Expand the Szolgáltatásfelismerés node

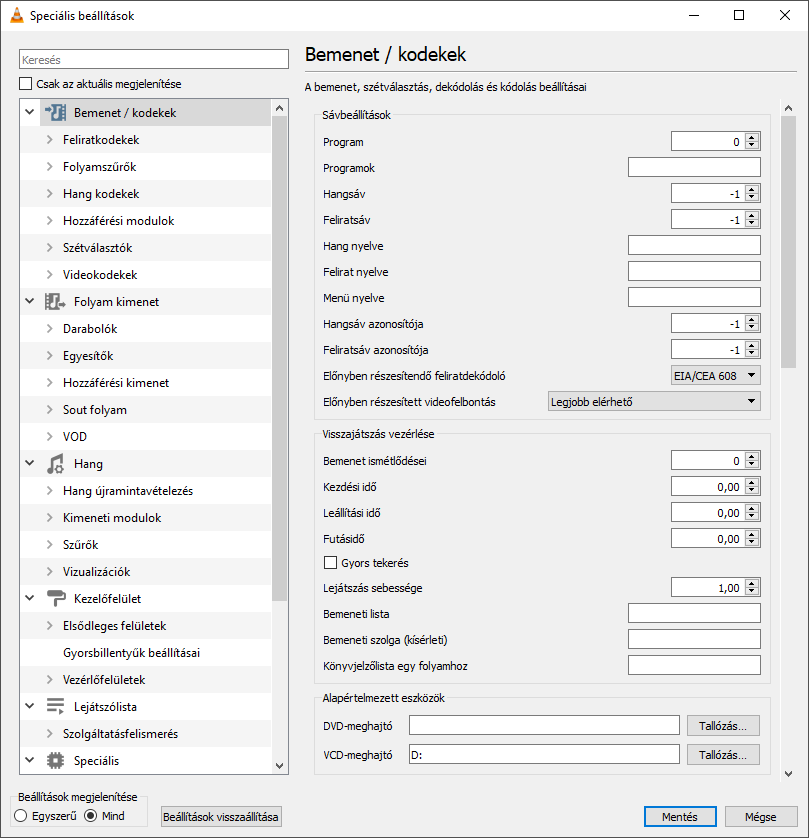click(x=50, y=733)
